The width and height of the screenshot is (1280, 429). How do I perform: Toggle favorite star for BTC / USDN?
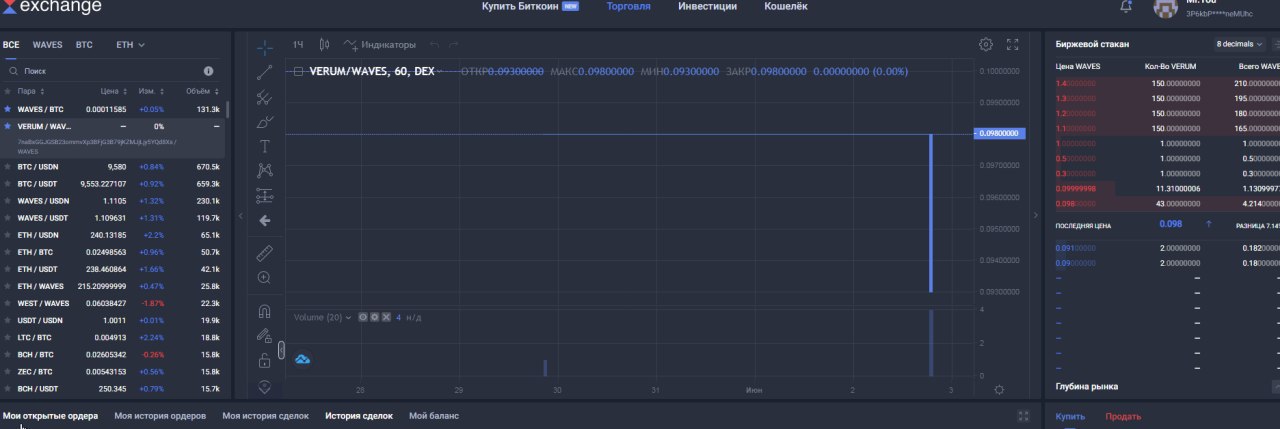point(8,167)
